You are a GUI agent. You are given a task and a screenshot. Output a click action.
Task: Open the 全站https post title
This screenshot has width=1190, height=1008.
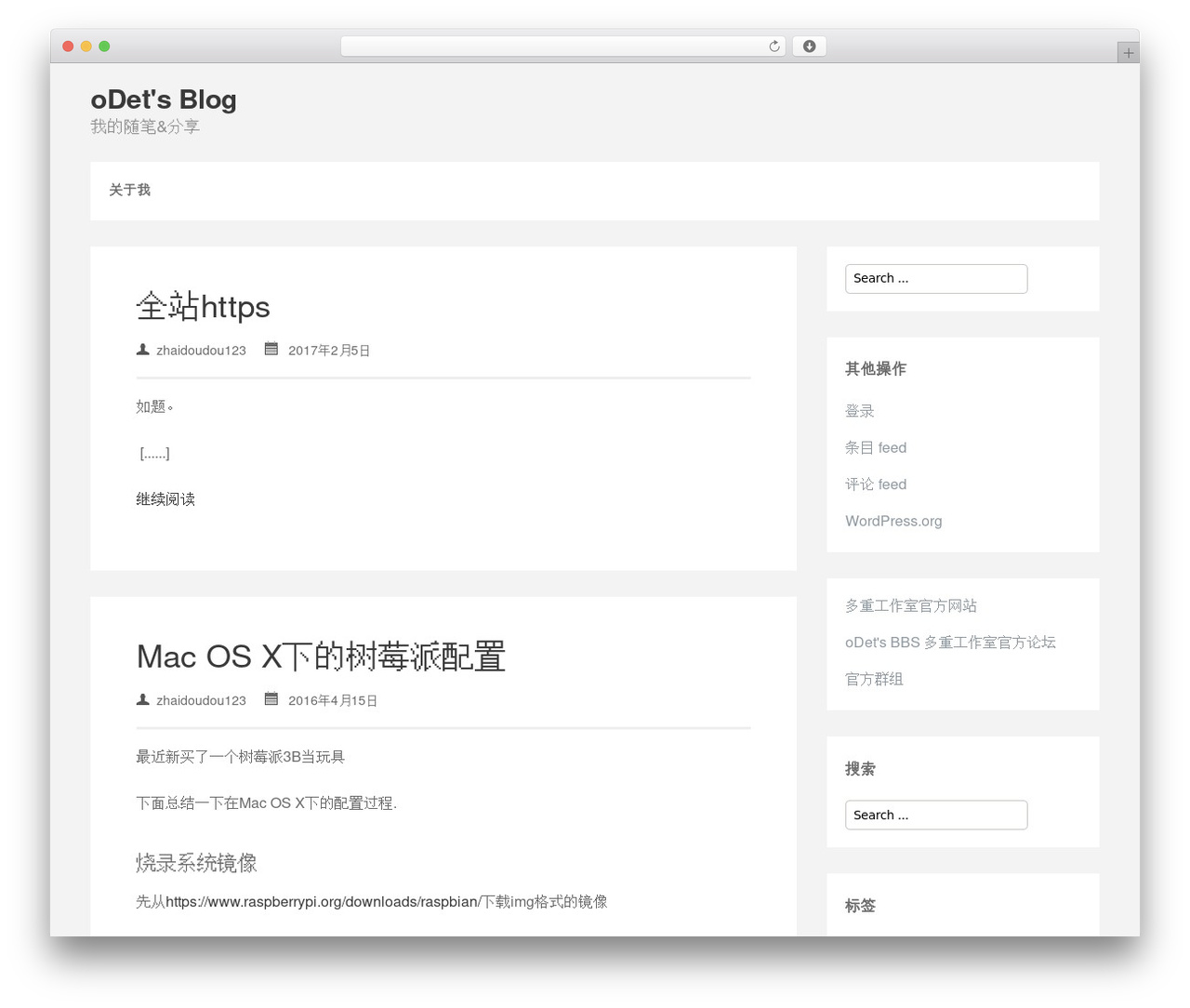pyautogui.click(x=203, y=306)
